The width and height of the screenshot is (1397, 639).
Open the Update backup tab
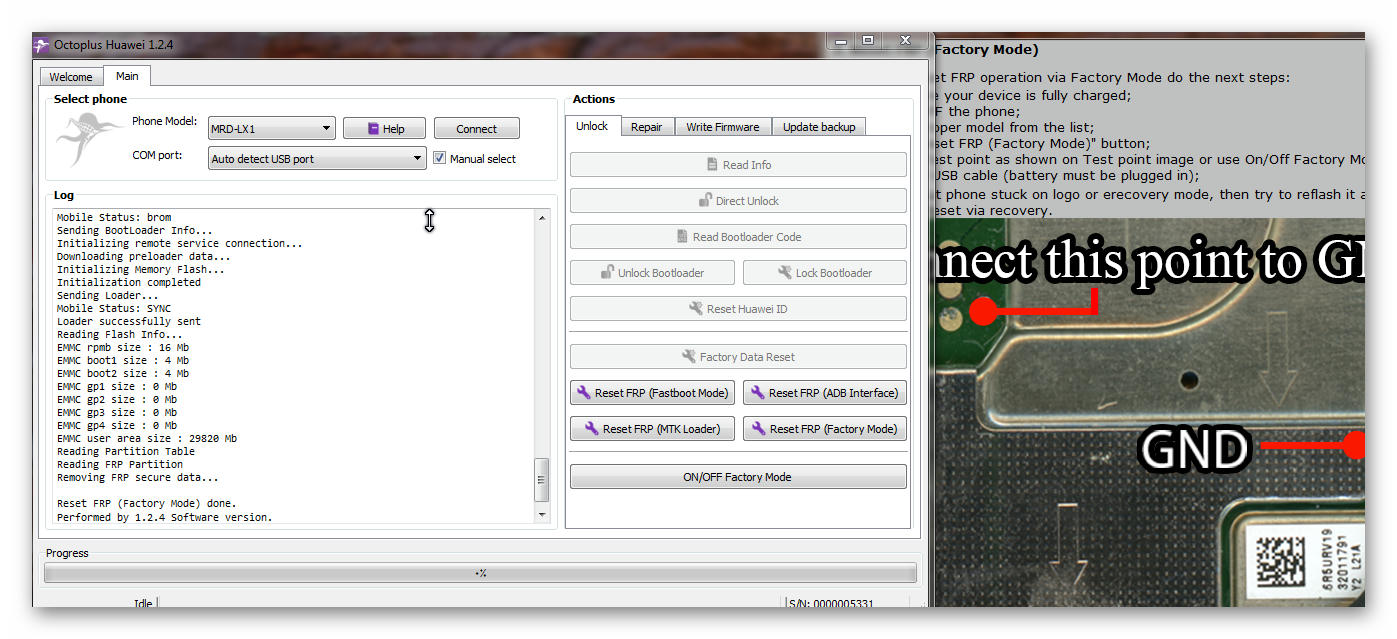[819, 127]
